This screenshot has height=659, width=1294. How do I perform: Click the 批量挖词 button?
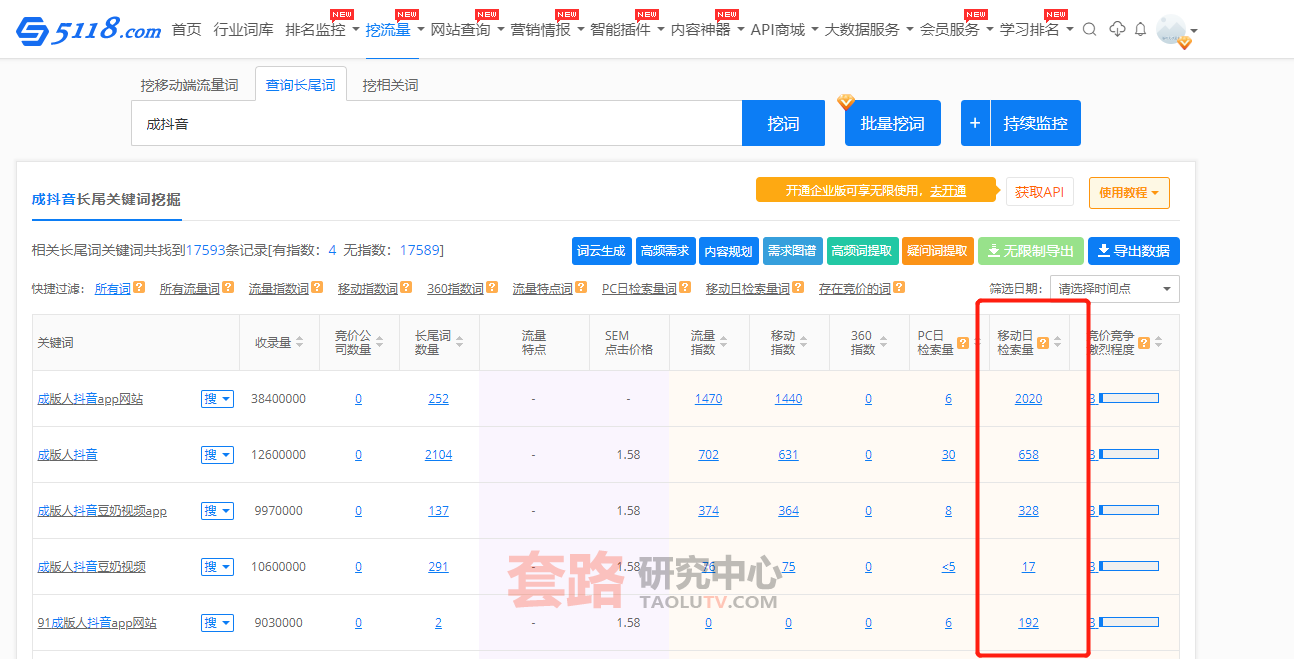coord(892,124)
